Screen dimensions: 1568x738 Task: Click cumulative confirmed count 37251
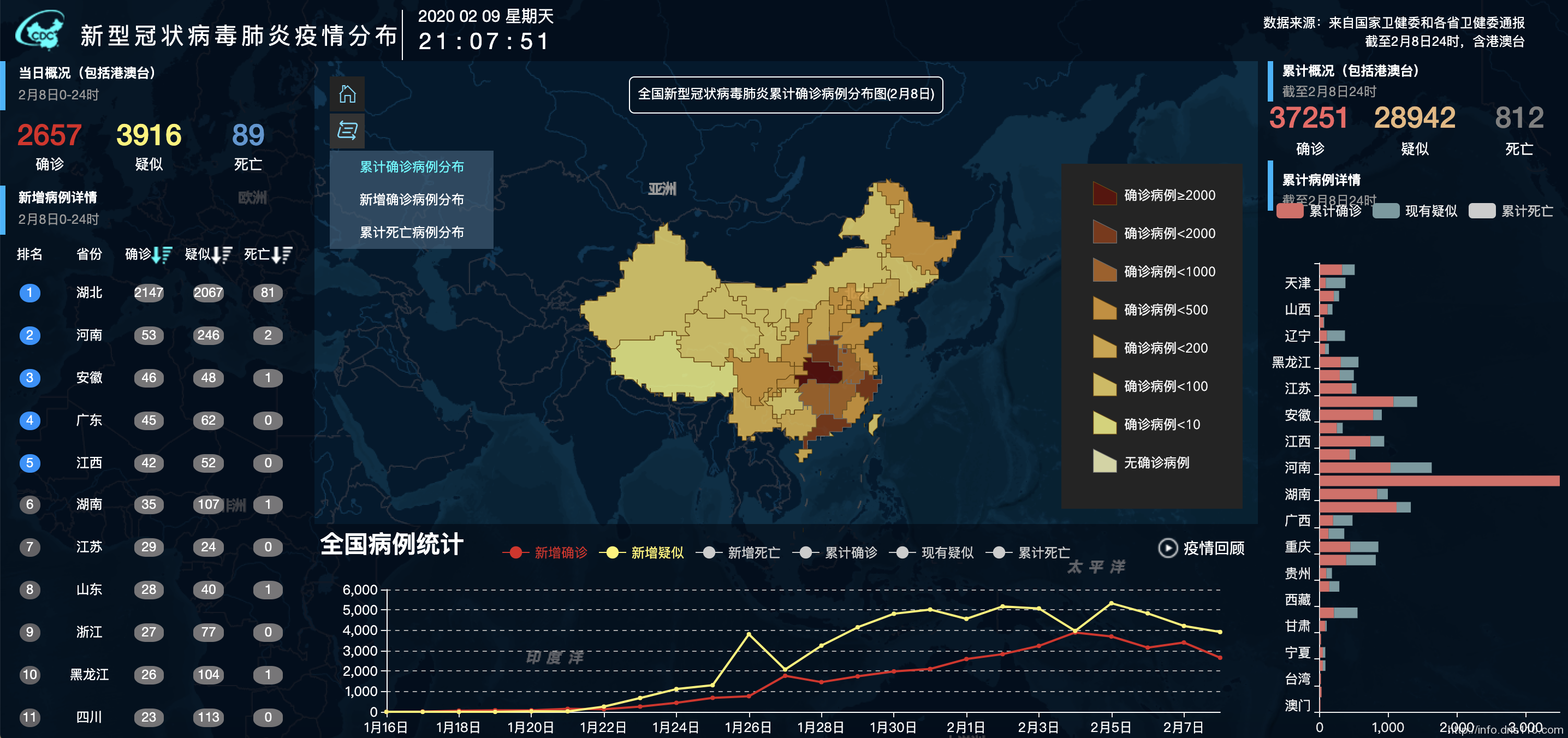coord(1309,117)
